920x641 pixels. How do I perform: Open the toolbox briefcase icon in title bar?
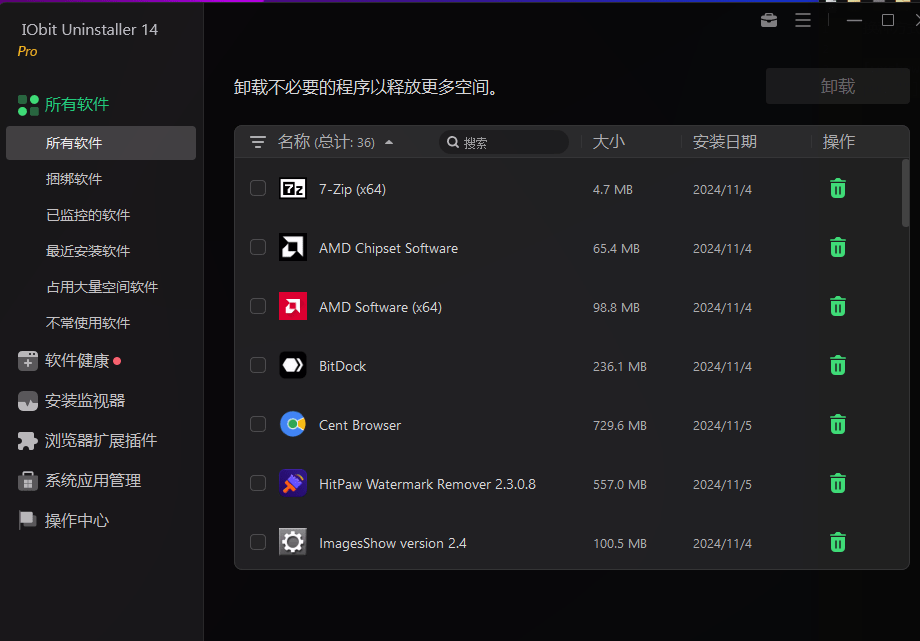click(x=769, y=20)
